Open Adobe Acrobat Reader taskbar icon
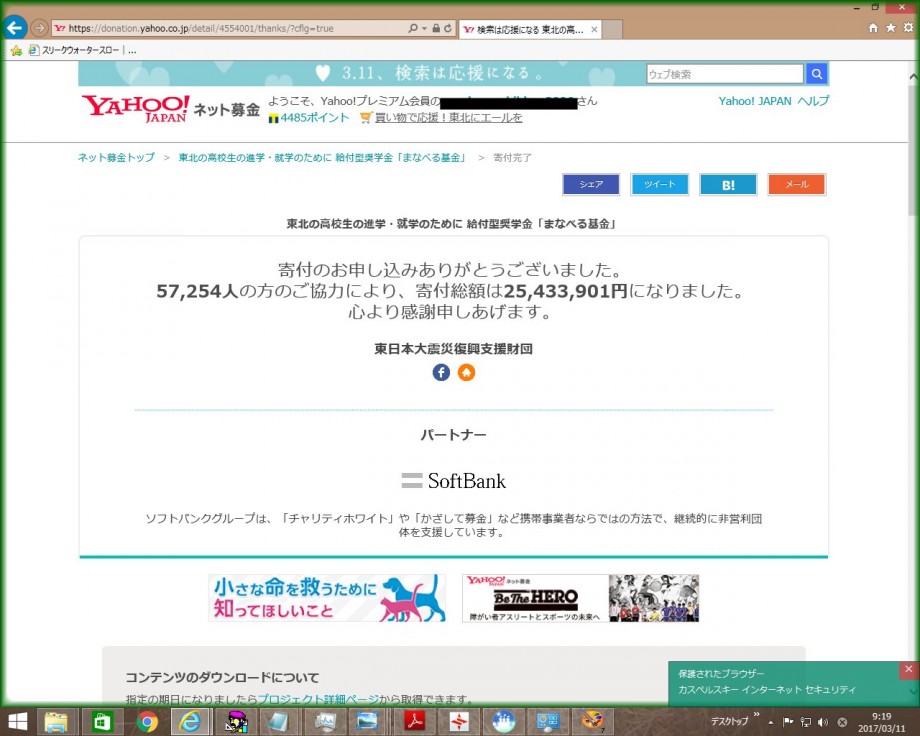 [x=415, y=721]
